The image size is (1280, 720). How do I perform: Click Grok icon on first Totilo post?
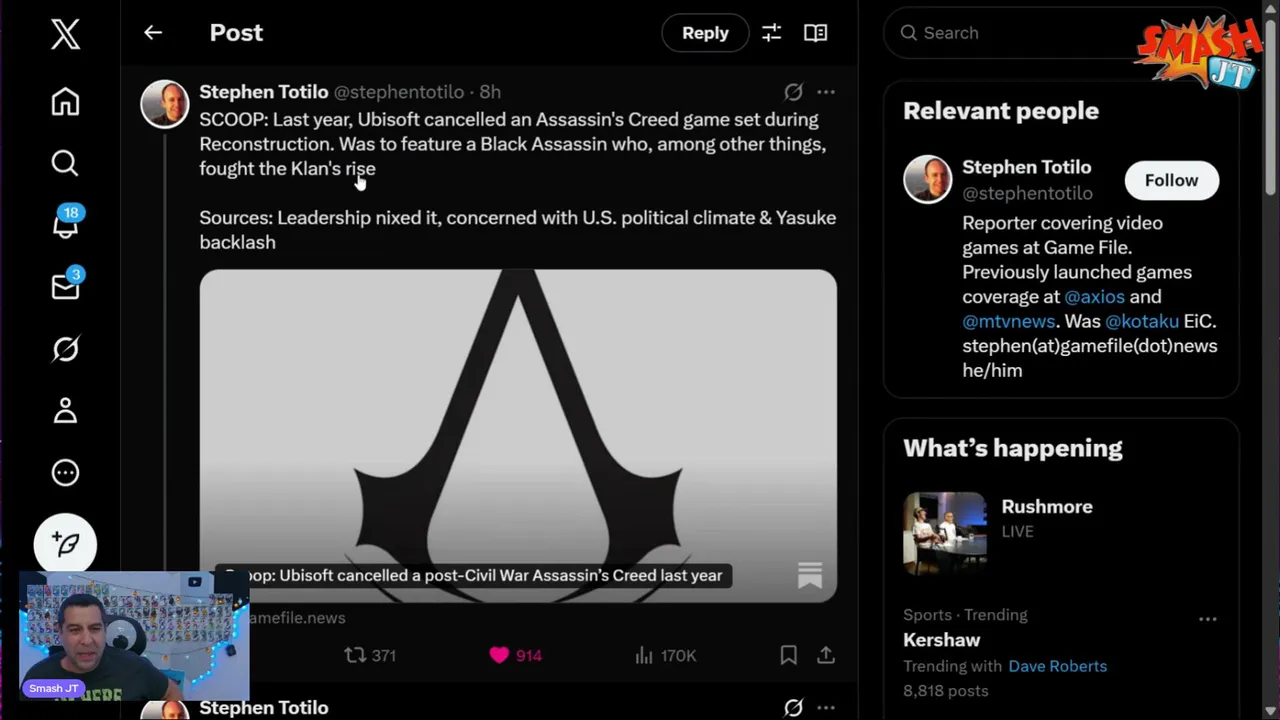(793, 92)
